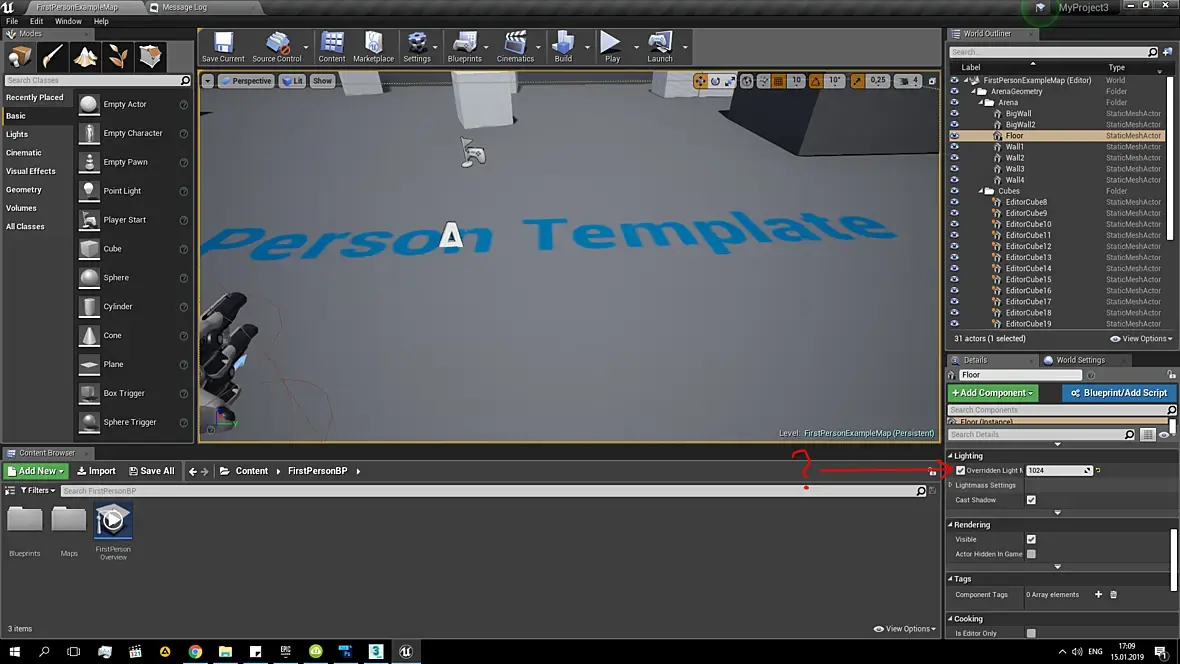Open Chrome from the taskbar
The height and width of the screenshot is (664, 1180).
(195, 651)
